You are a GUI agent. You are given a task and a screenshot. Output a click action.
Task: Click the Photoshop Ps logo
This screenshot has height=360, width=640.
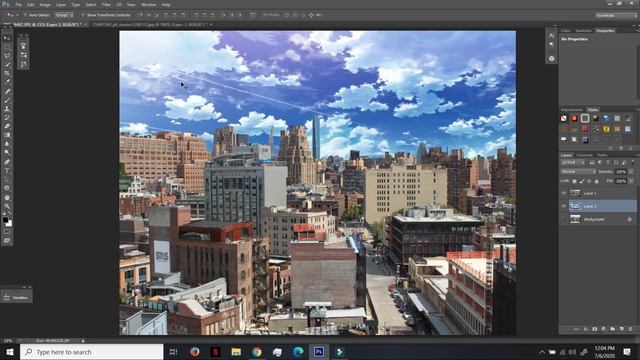point(6,4)
